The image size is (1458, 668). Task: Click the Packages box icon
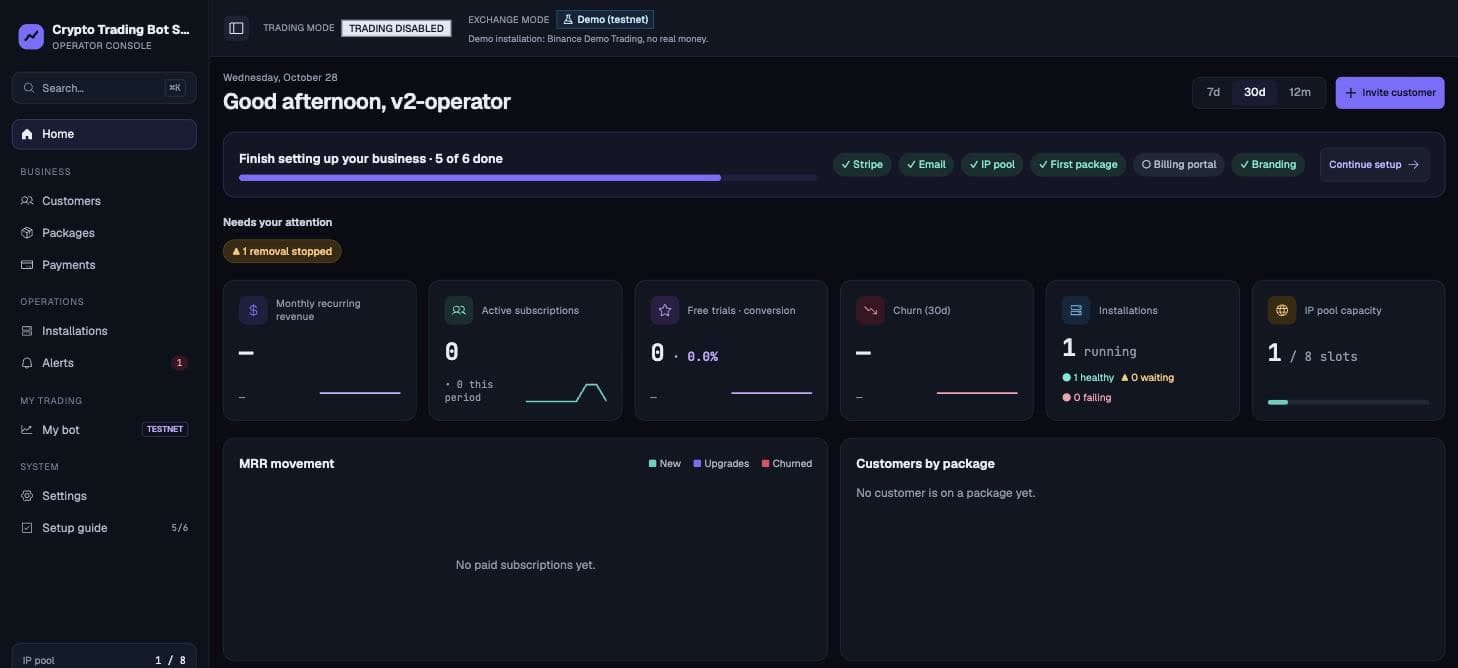tap(27, 233)
